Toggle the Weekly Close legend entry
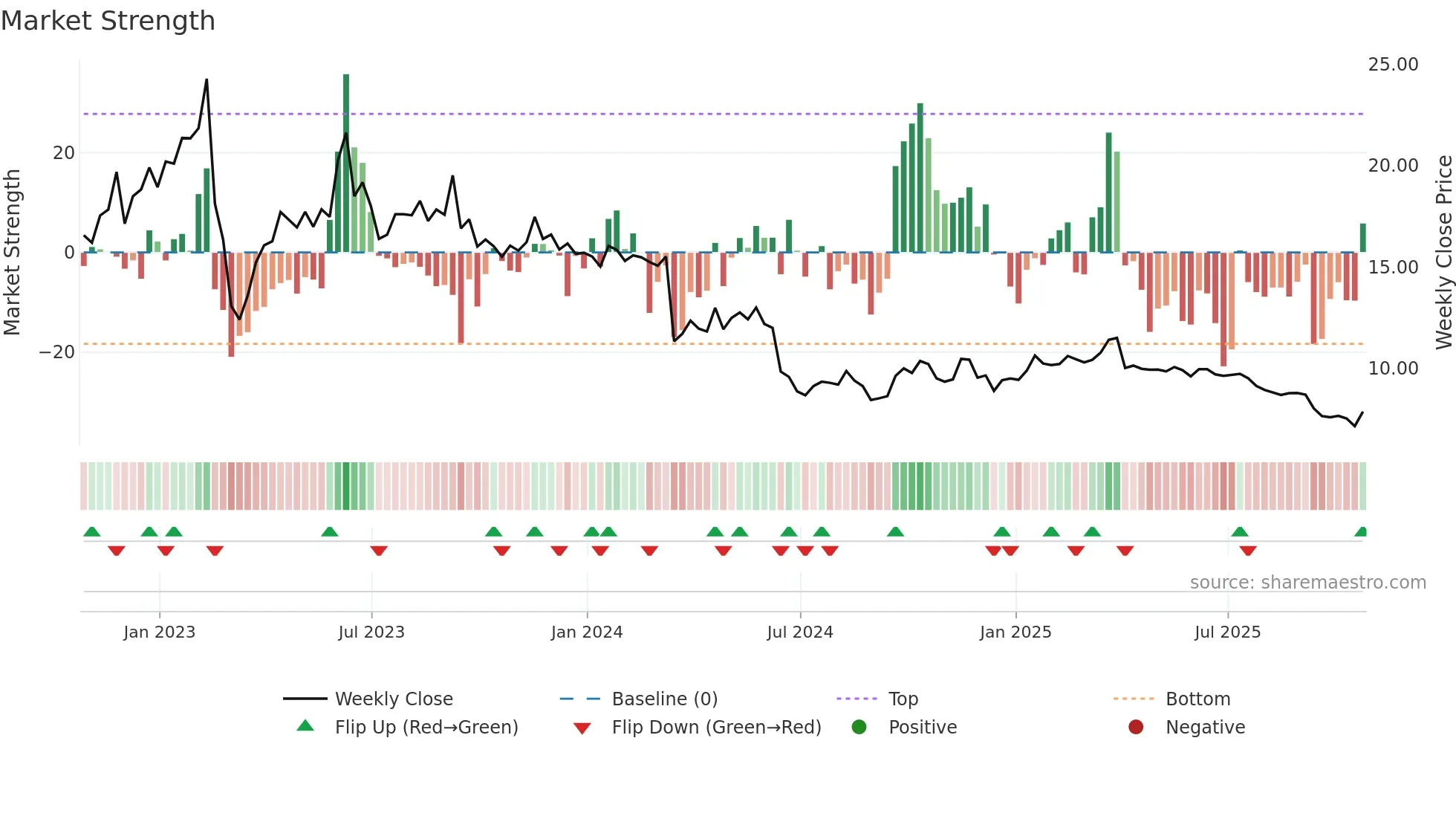This screenshot has height=819, width=1456. (x=393, y=699)
